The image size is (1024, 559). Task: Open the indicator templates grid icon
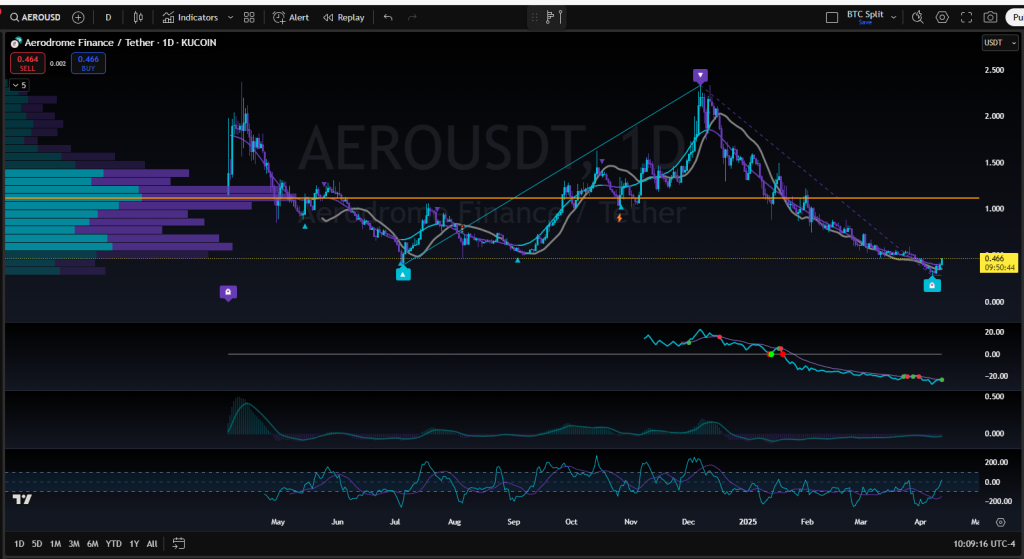[x=249, y=18]
